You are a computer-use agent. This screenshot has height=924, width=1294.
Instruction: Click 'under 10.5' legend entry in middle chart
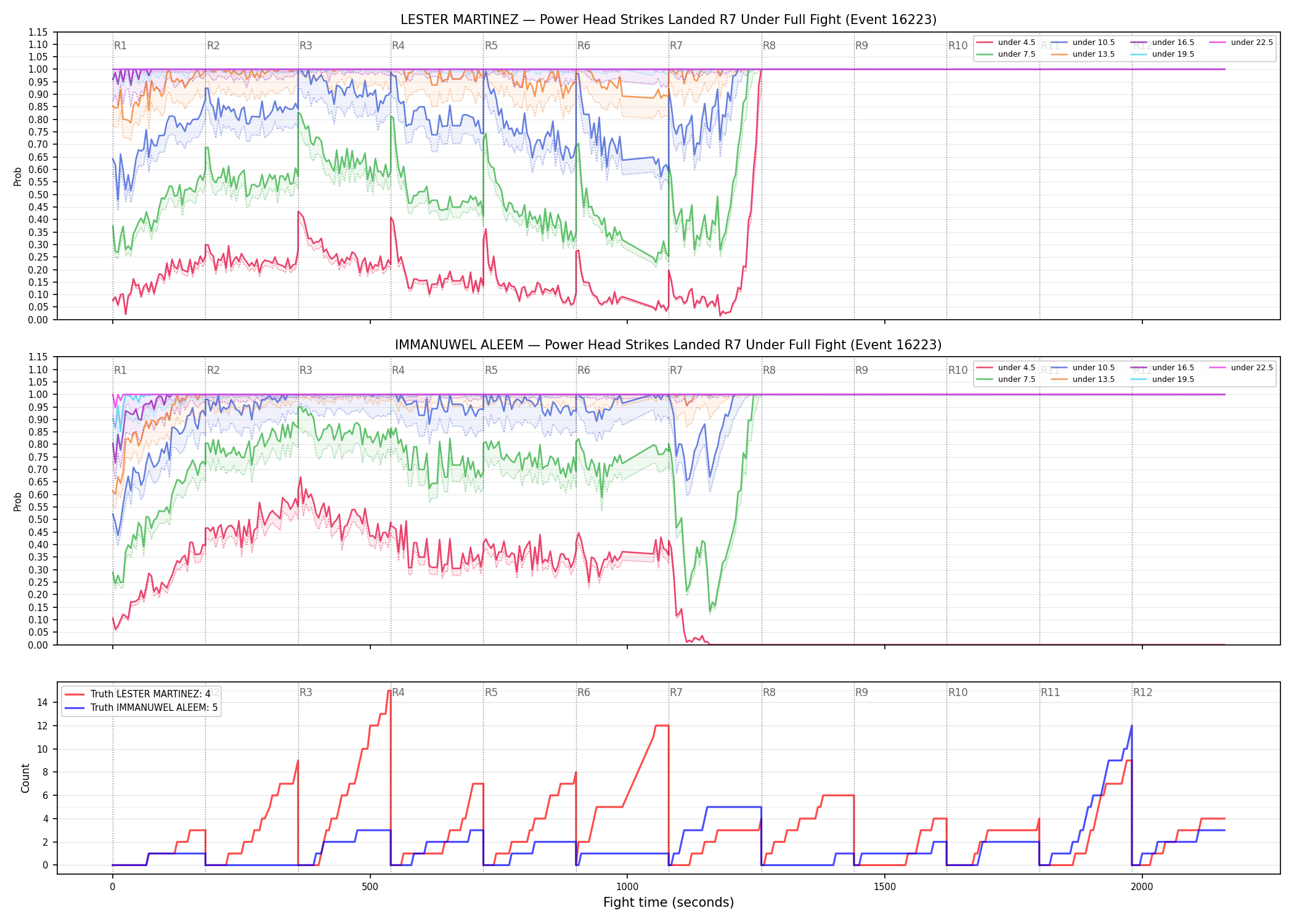pyautogui.click(x=1083, y=368)
